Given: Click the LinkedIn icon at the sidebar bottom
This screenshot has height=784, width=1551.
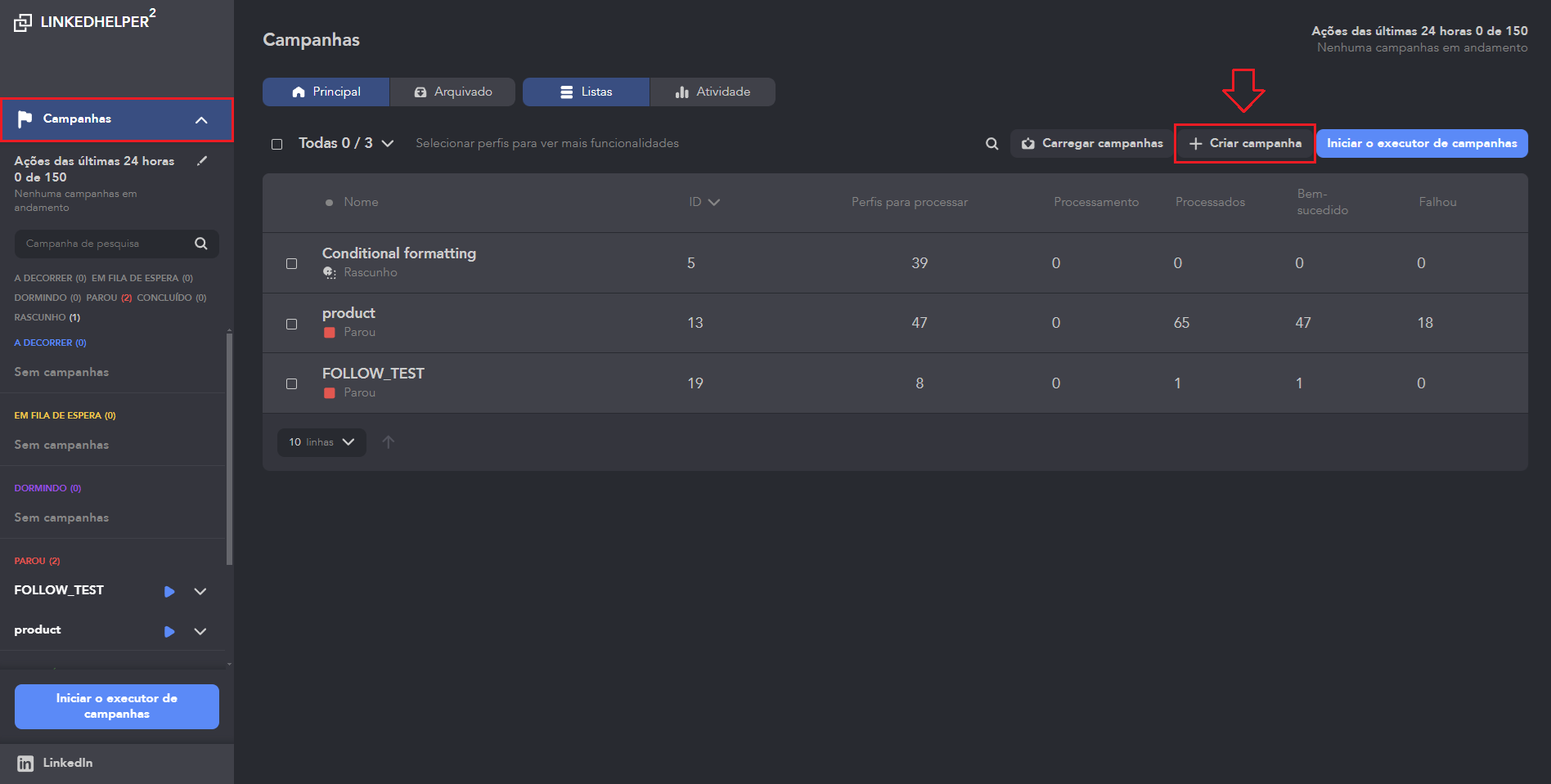Looking at the screenshot, I should (25, 764).
